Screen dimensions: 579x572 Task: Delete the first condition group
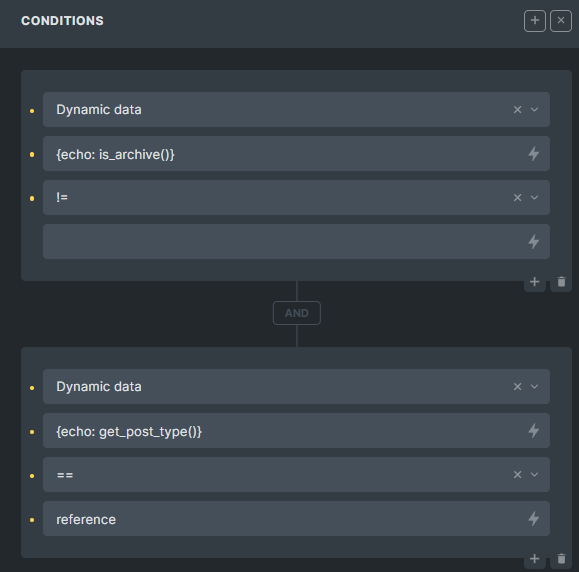click(561, 282)
